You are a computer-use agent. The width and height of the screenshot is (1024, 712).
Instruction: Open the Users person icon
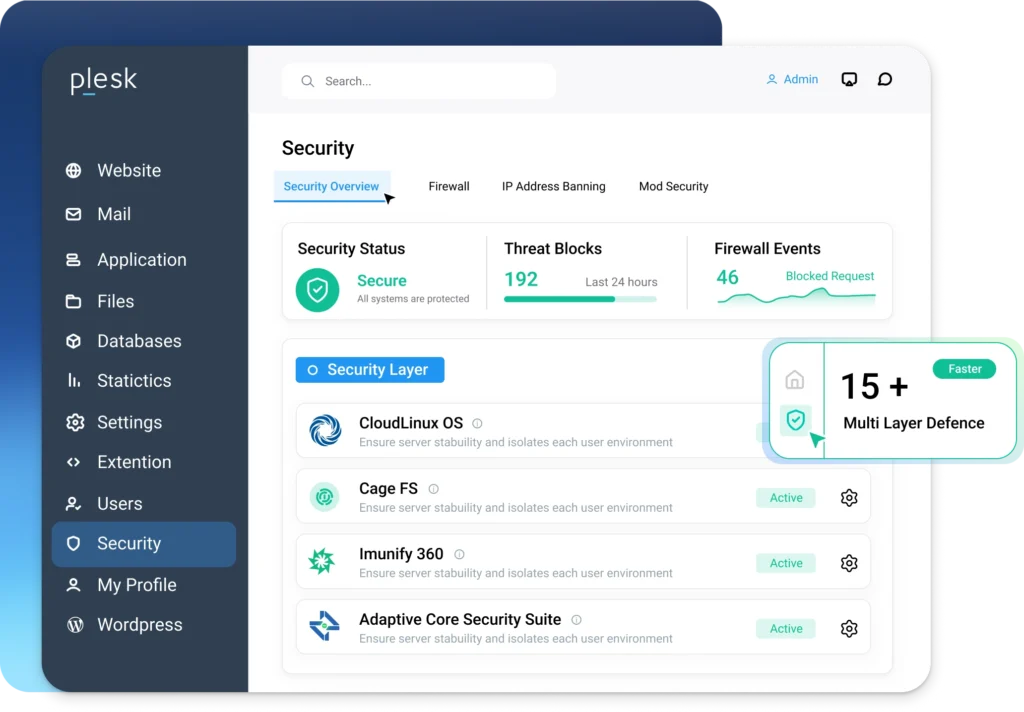74,504
